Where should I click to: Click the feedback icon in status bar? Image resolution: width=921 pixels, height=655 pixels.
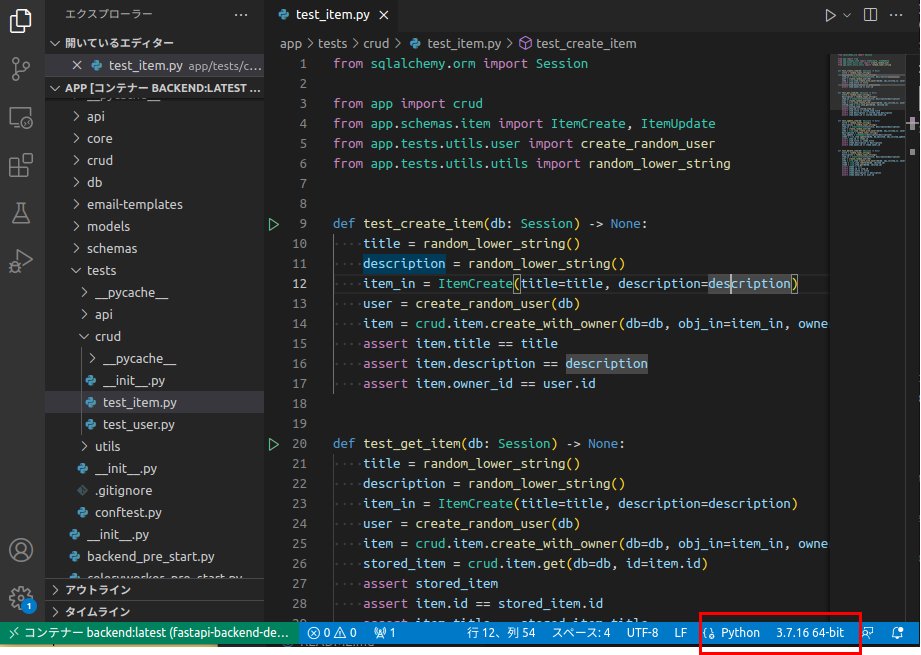point(868,633)
